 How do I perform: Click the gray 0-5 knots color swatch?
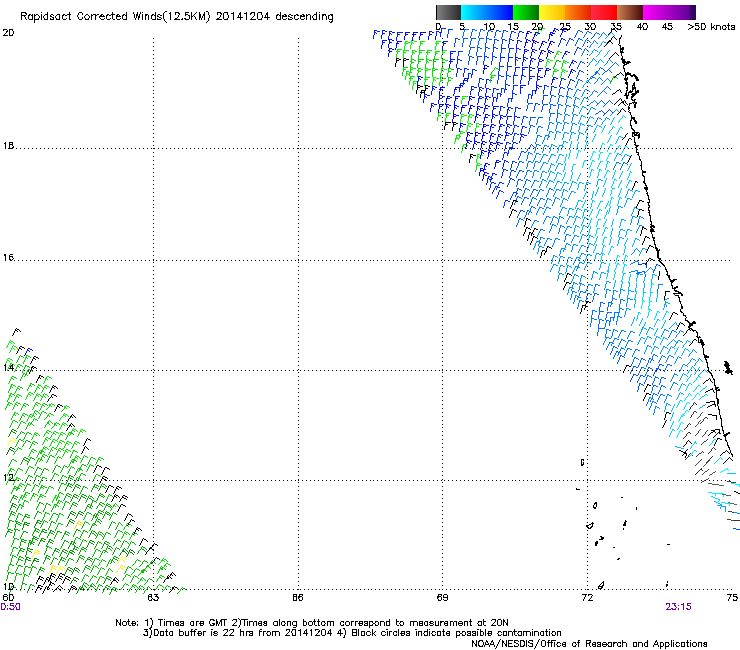448,12
